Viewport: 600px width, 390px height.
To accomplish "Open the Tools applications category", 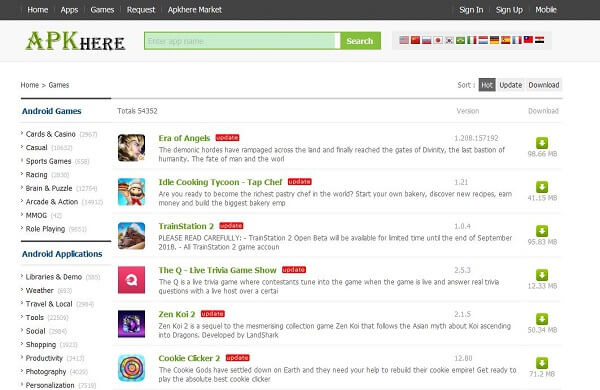I will (34, 317).
